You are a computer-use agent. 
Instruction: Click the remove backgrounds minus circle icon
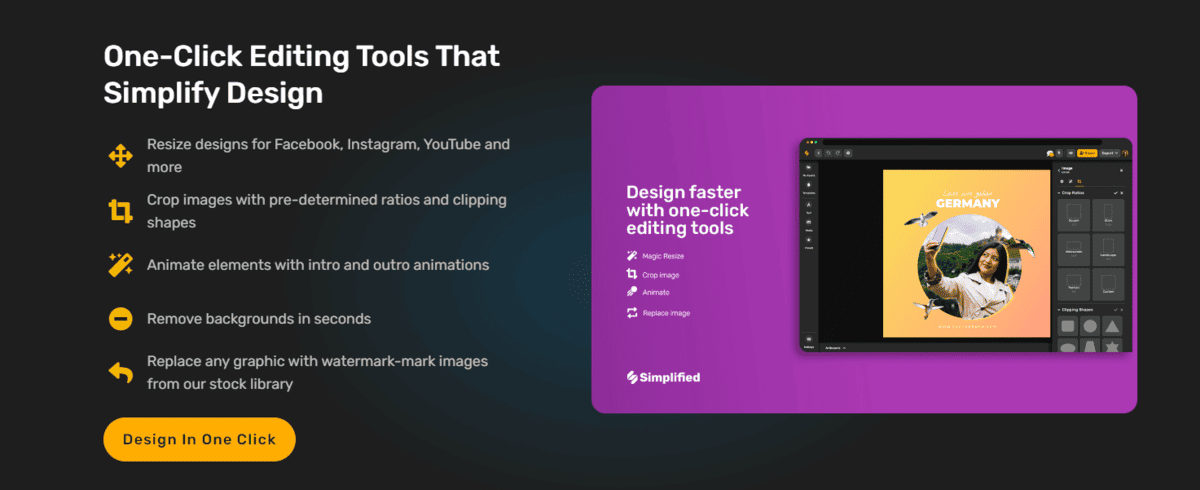[120, 319]
